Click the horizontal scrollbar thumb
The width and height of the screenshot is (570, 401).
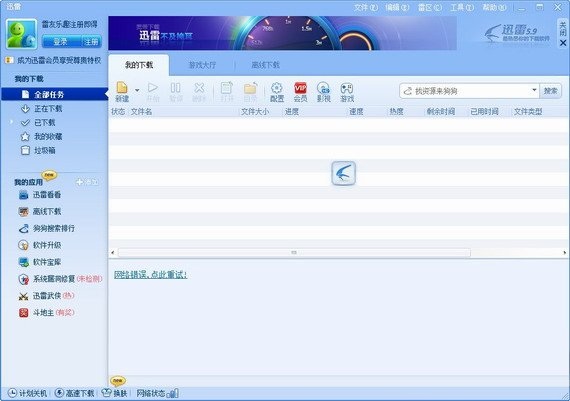294,252
